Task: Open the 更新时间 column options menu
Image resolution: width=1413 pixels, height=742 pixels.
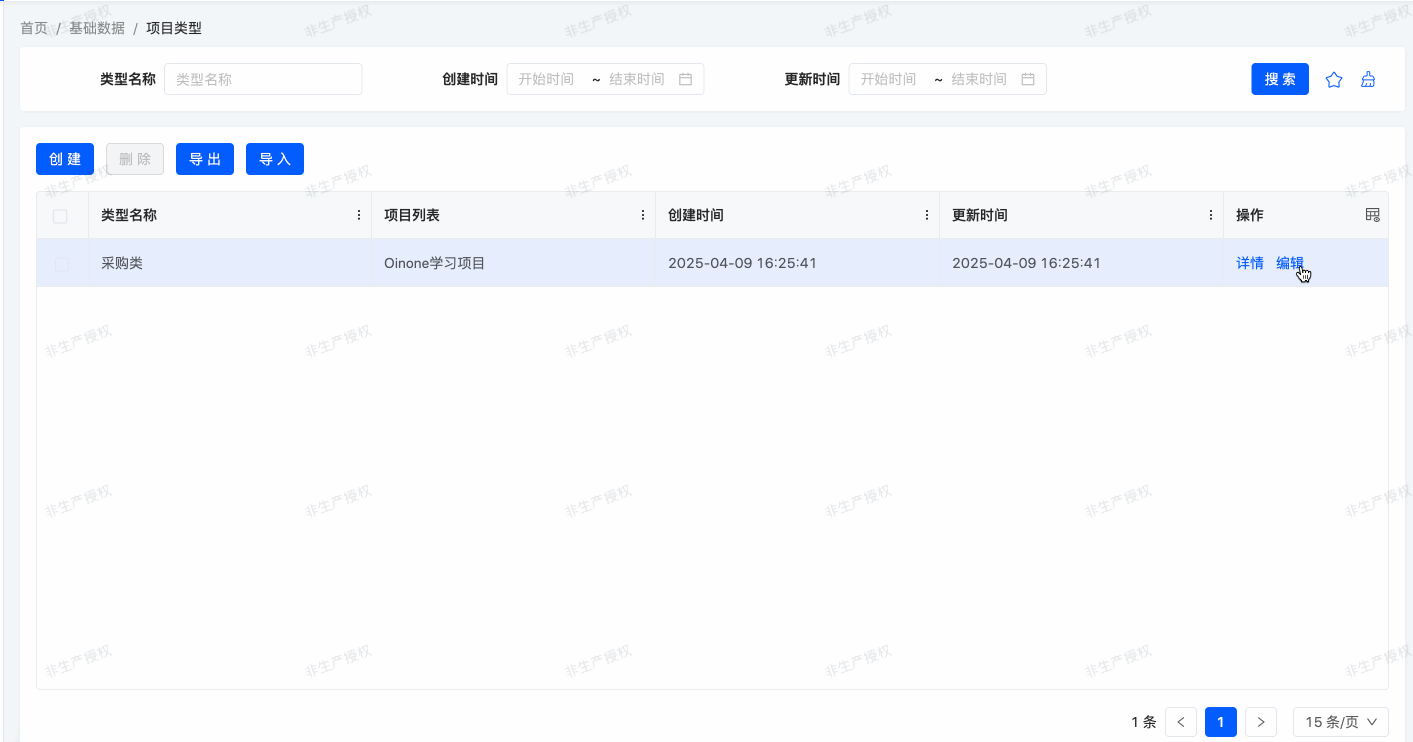Action: [1211, 215]
